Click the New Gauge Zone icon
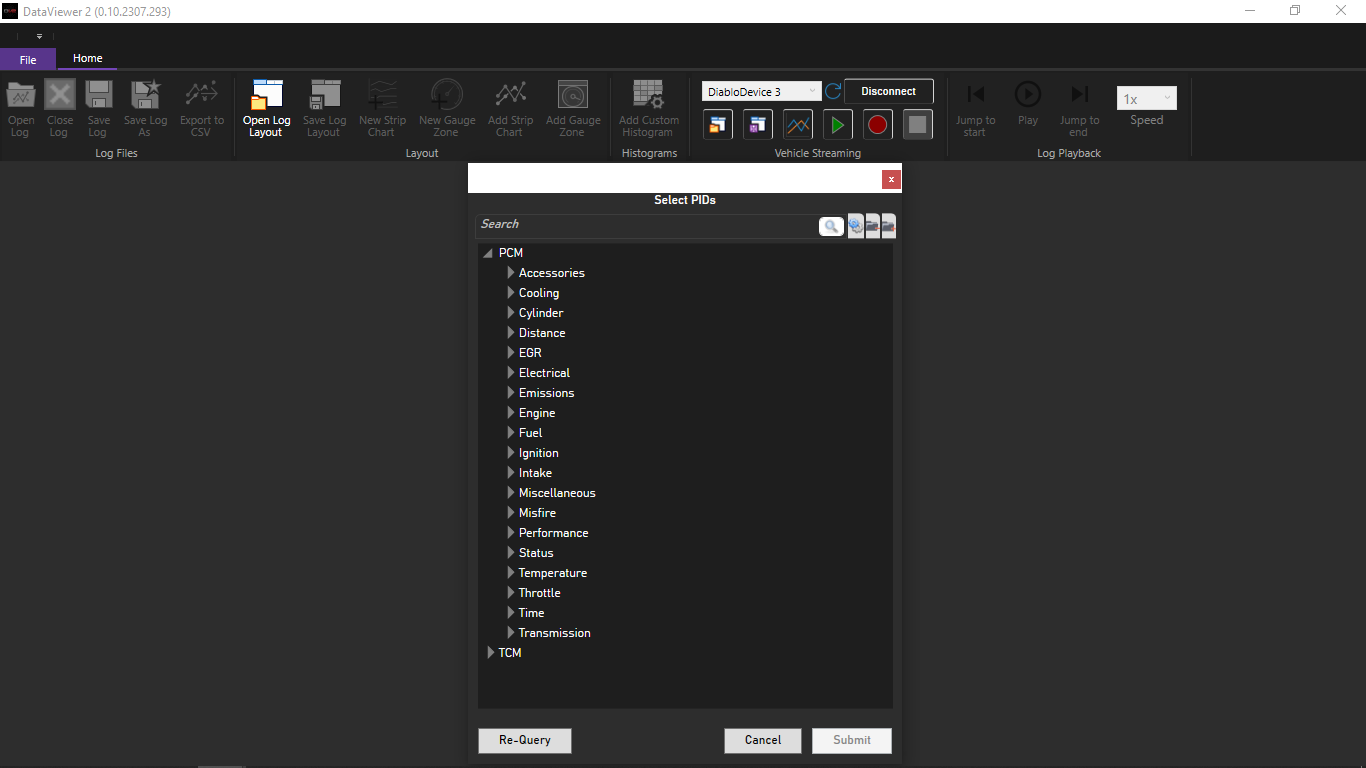 coord(447,95)
